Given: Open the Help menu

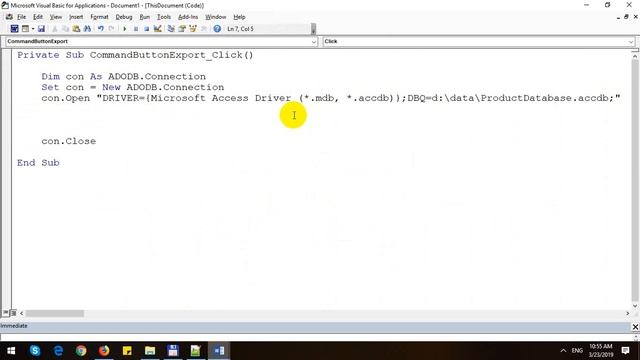Looking at the screenshot, I should [239, 17].
